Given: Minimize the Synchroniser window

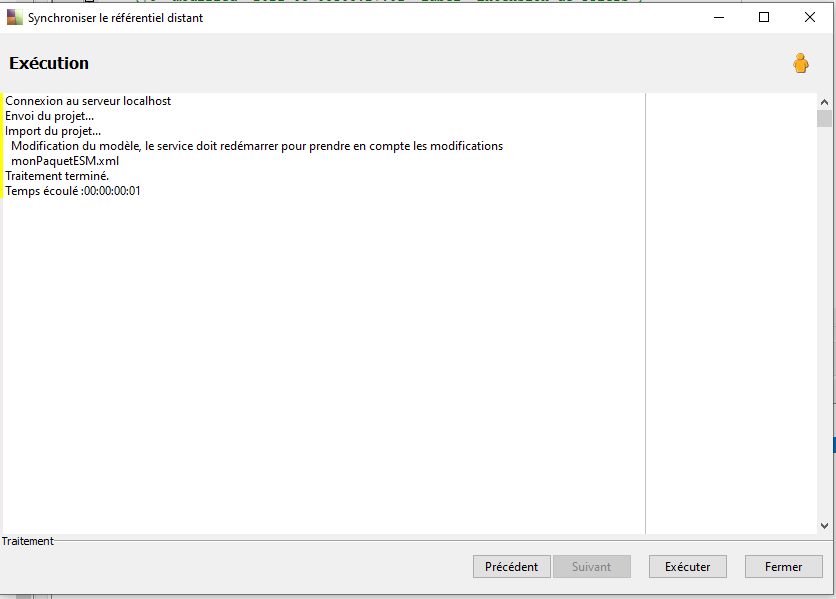Looking at the screenshot, I should tap(719, 17).
